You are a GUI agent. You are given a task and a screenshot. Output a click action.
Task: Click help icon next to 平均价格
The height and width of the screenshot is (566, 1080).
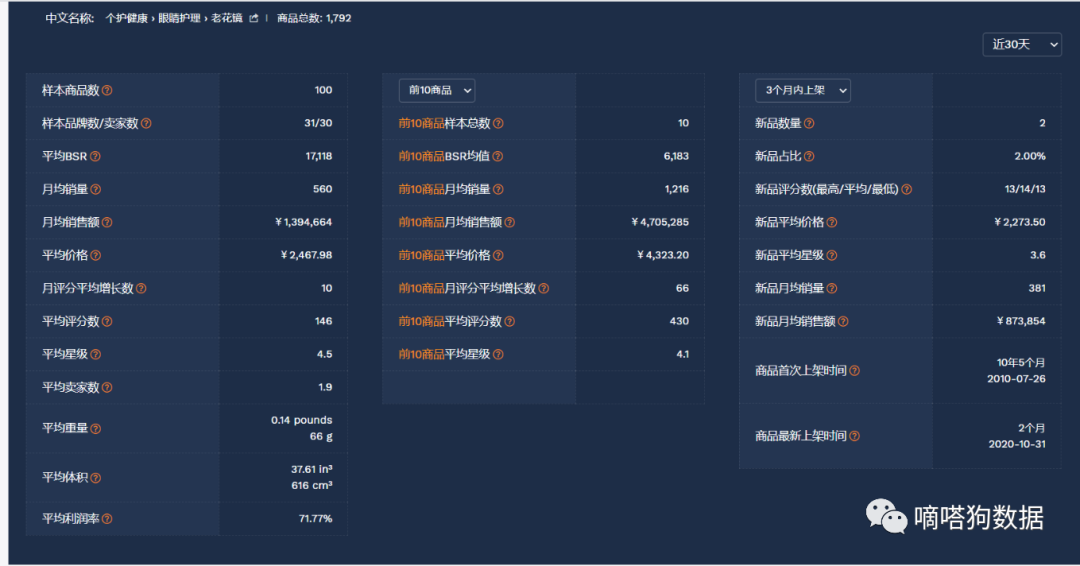(95, 255)
